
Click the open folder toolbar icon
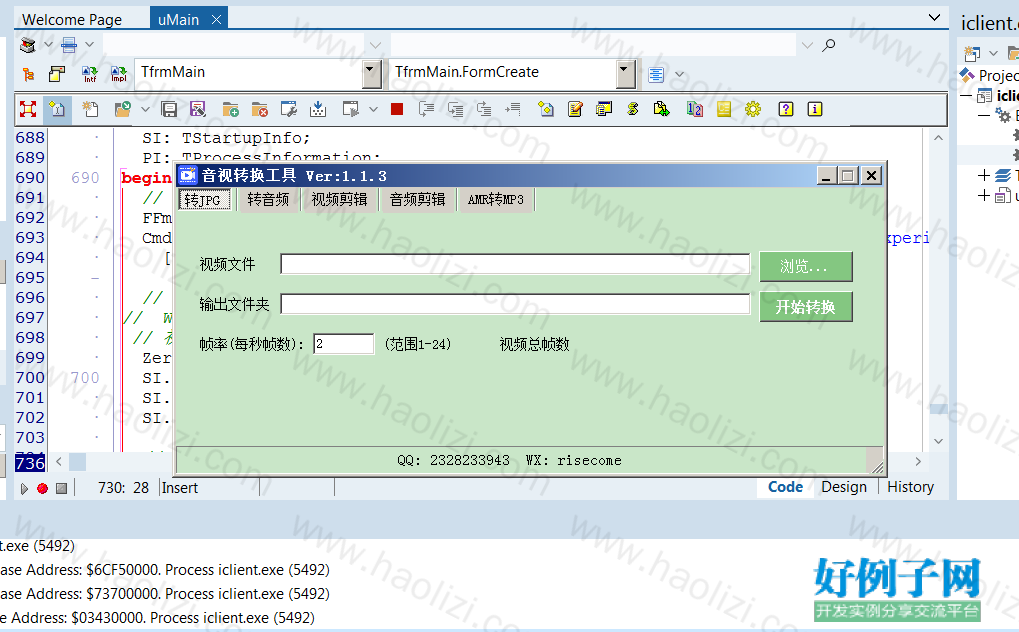tap(122, 109)
